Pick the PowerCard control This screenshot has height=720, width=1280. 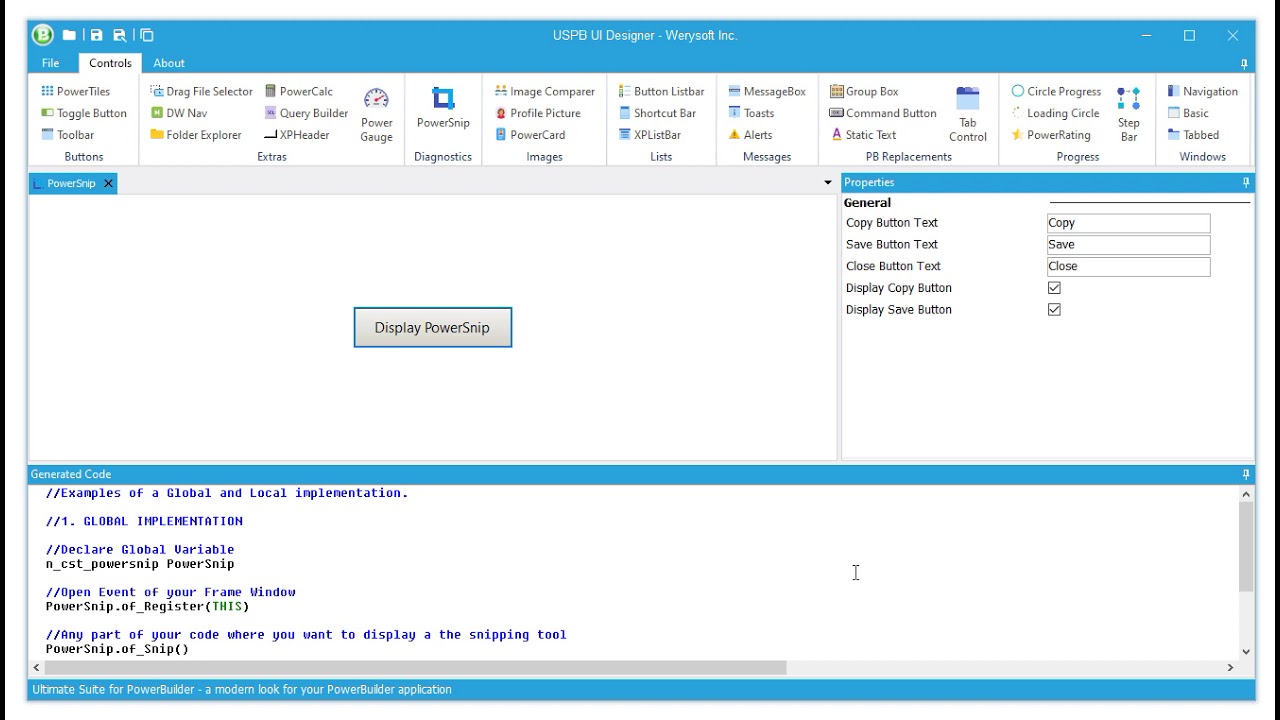[530, 135]
